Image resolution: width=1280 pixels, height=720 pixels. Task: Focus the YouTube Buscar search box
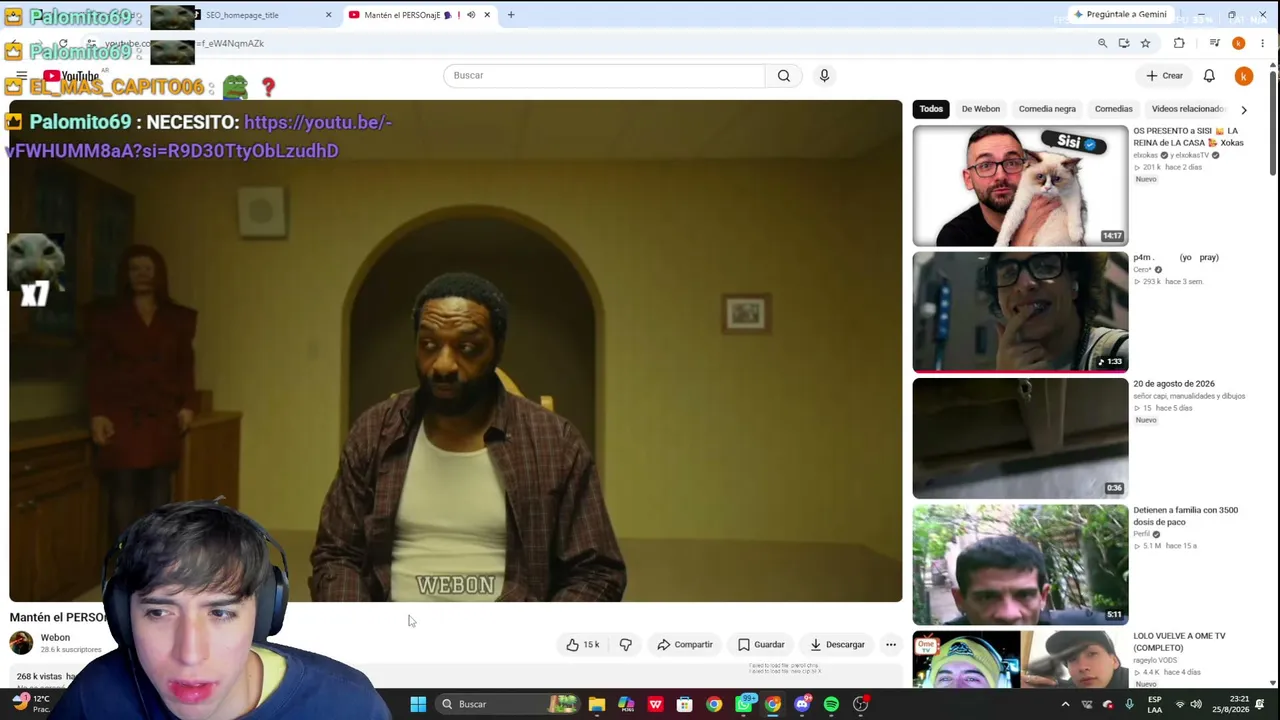coord(604,76)
